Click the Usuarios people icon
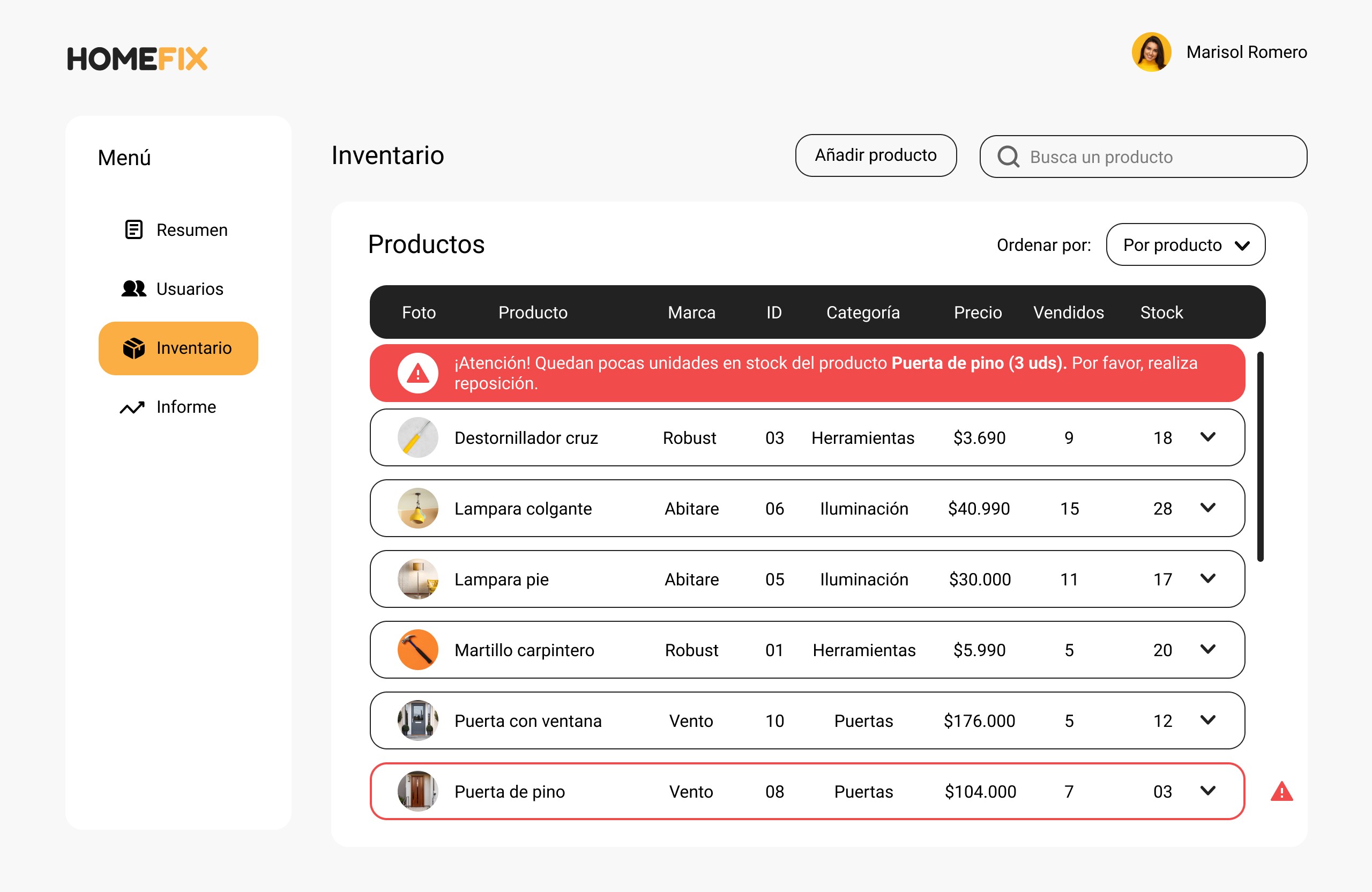This screenshot has height=892, width=1372. pos(134,288)
